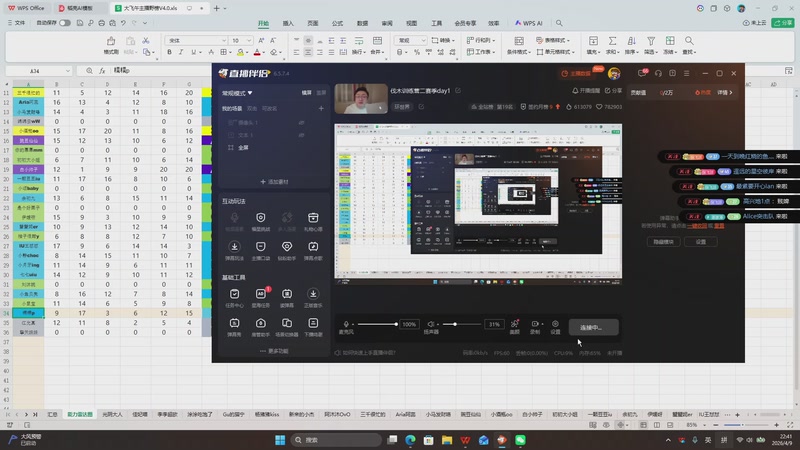Viewport: 800px width, 450px height.
Task: Mute the microphone icon in control bar
Action: pos(346,324)
